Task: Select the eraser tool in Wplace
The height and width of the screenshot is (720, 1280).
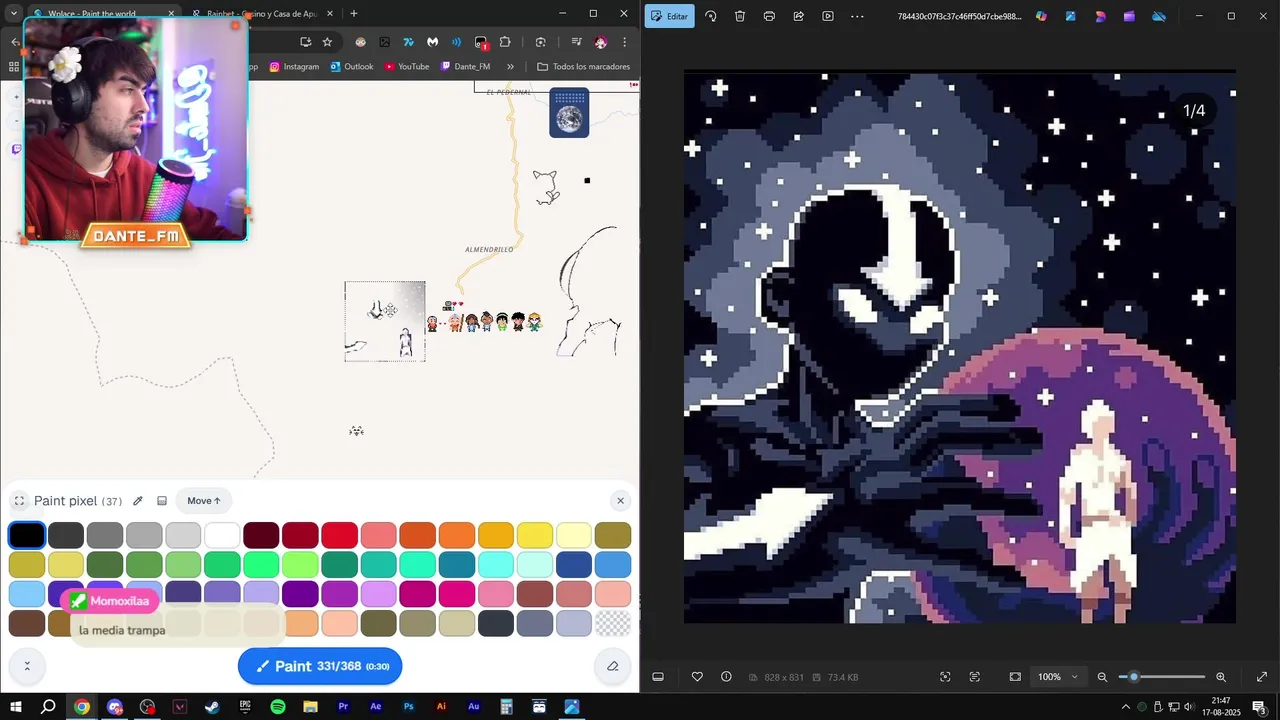Action: click(613, 666)
